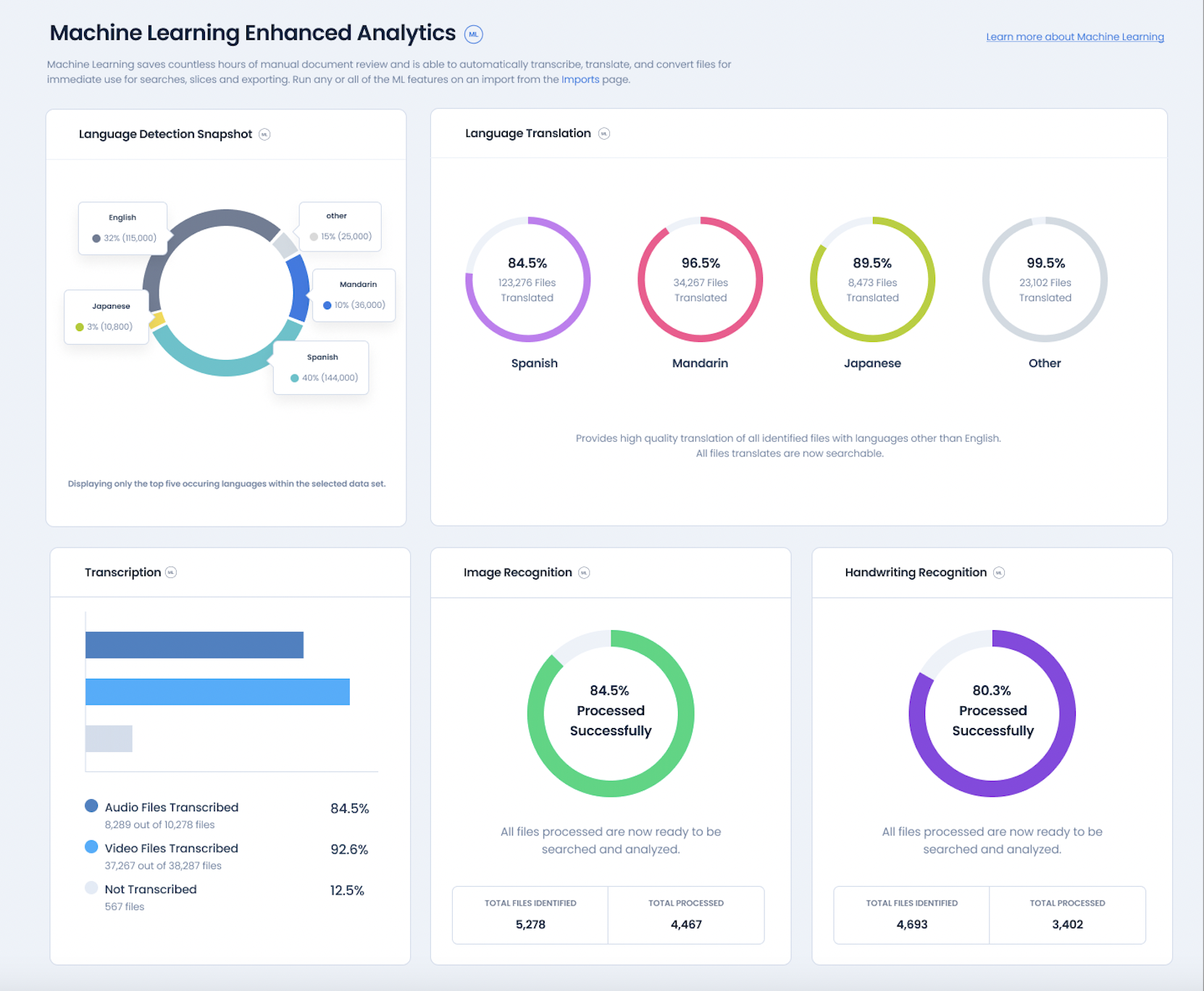Toggle the Video Files Transcribed legend entry

coord(172,848)
